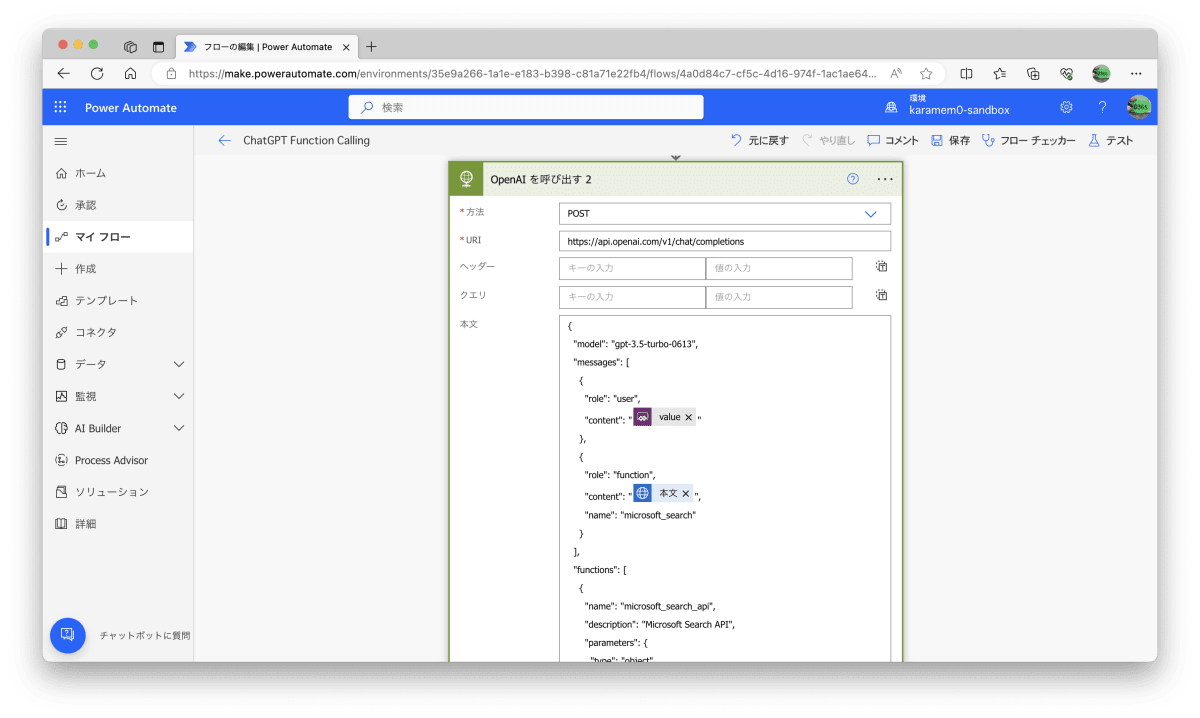Click the テスト button
Screen dimensions: 1200x718
(x=1111, y=141)
